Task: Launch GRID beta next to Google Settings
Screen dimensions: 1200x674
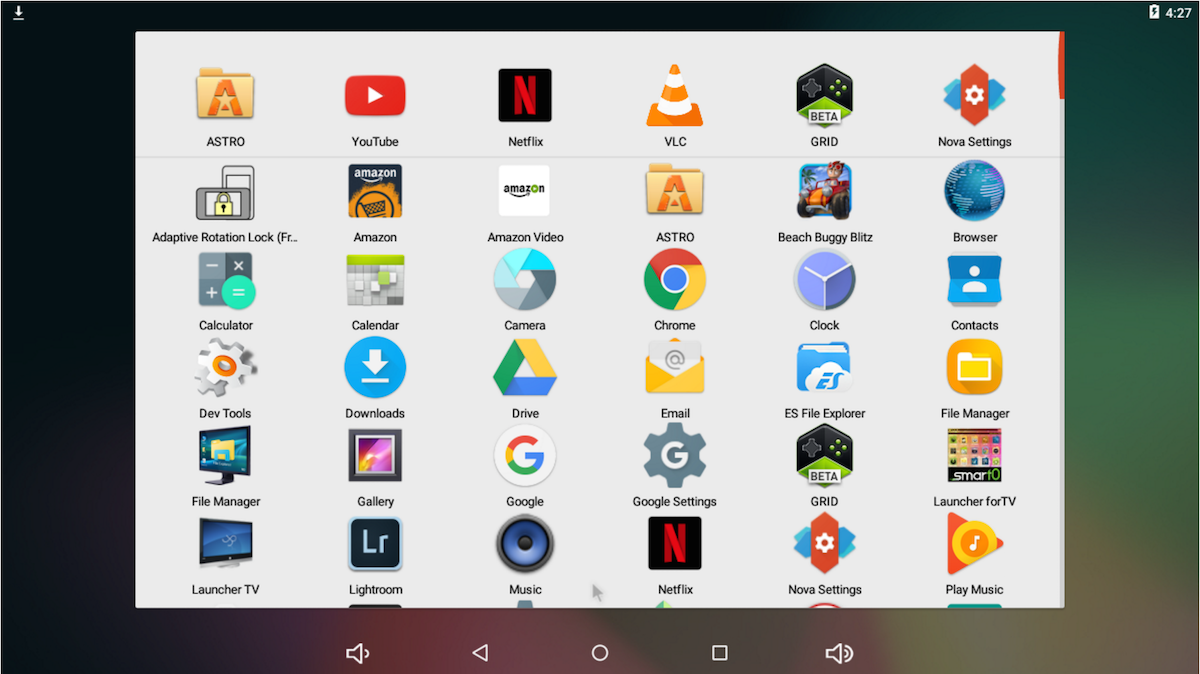Action: click(824, 456)
